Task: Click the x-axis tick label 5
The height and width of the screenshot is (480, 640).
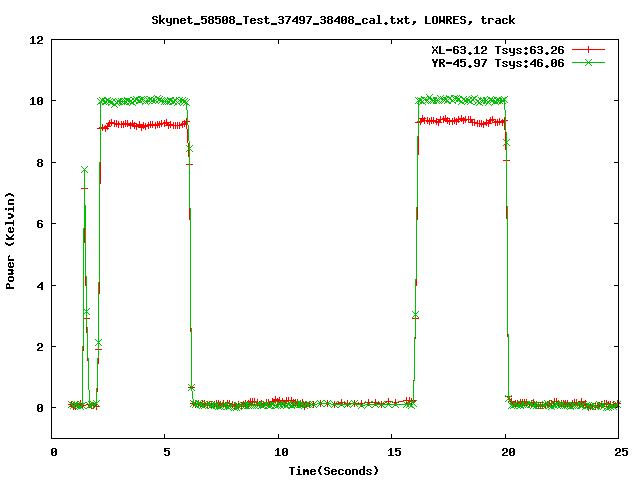Action: 167,452
